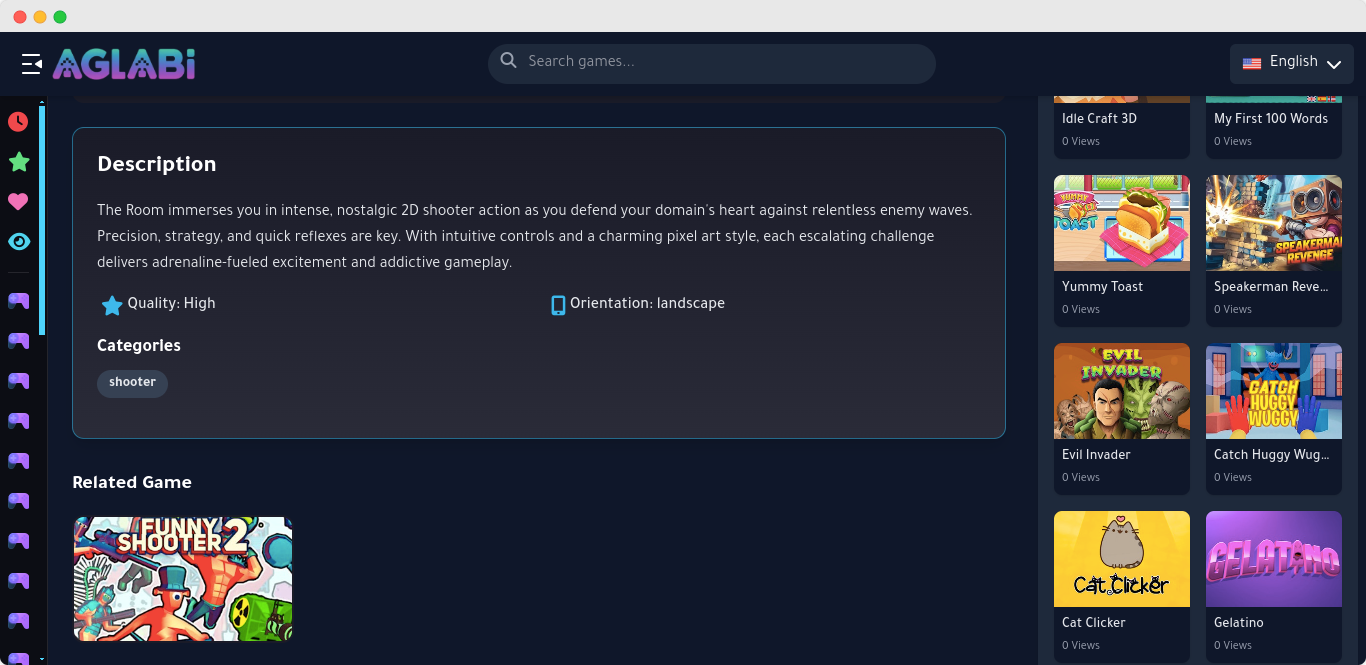Image resolution: width=1366 pixels, height=665 pixels.
Task: Open favorites via the pink heart icon
Action: [x=18, y=202]
